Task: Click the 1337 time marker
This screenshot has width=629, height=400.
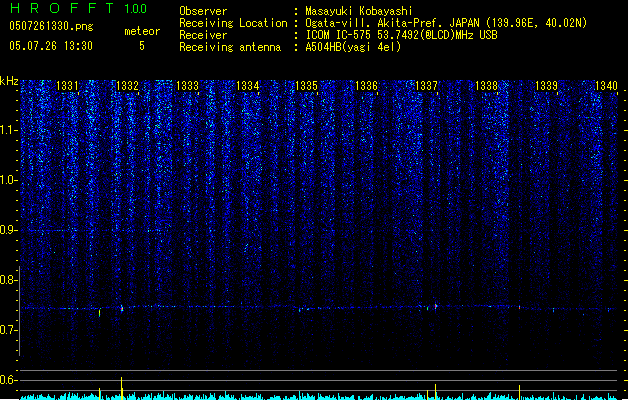Action: tap(426, 86)
